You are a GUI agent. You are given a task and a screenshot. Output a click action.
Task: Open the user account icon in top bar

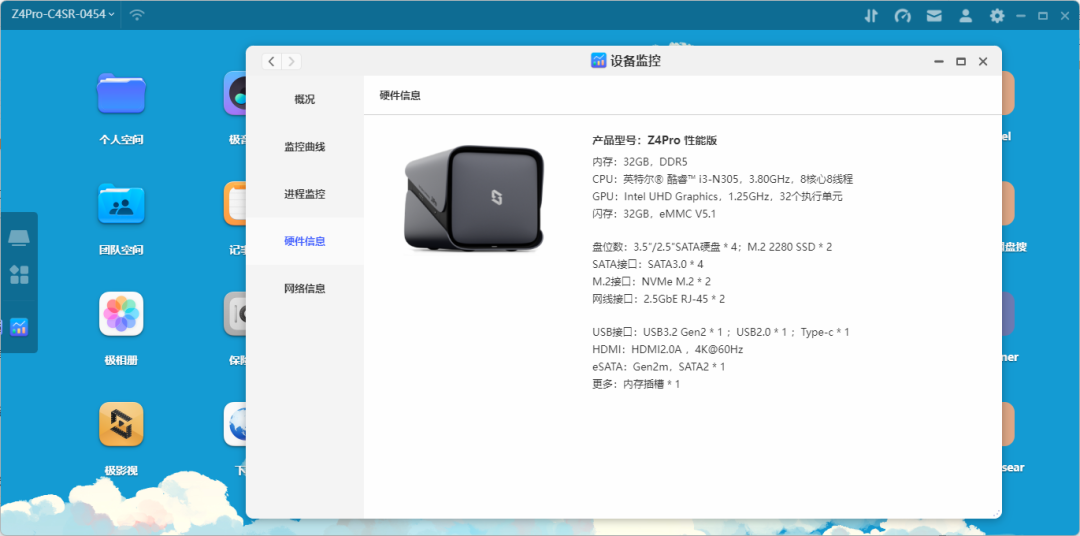[966, 15]
